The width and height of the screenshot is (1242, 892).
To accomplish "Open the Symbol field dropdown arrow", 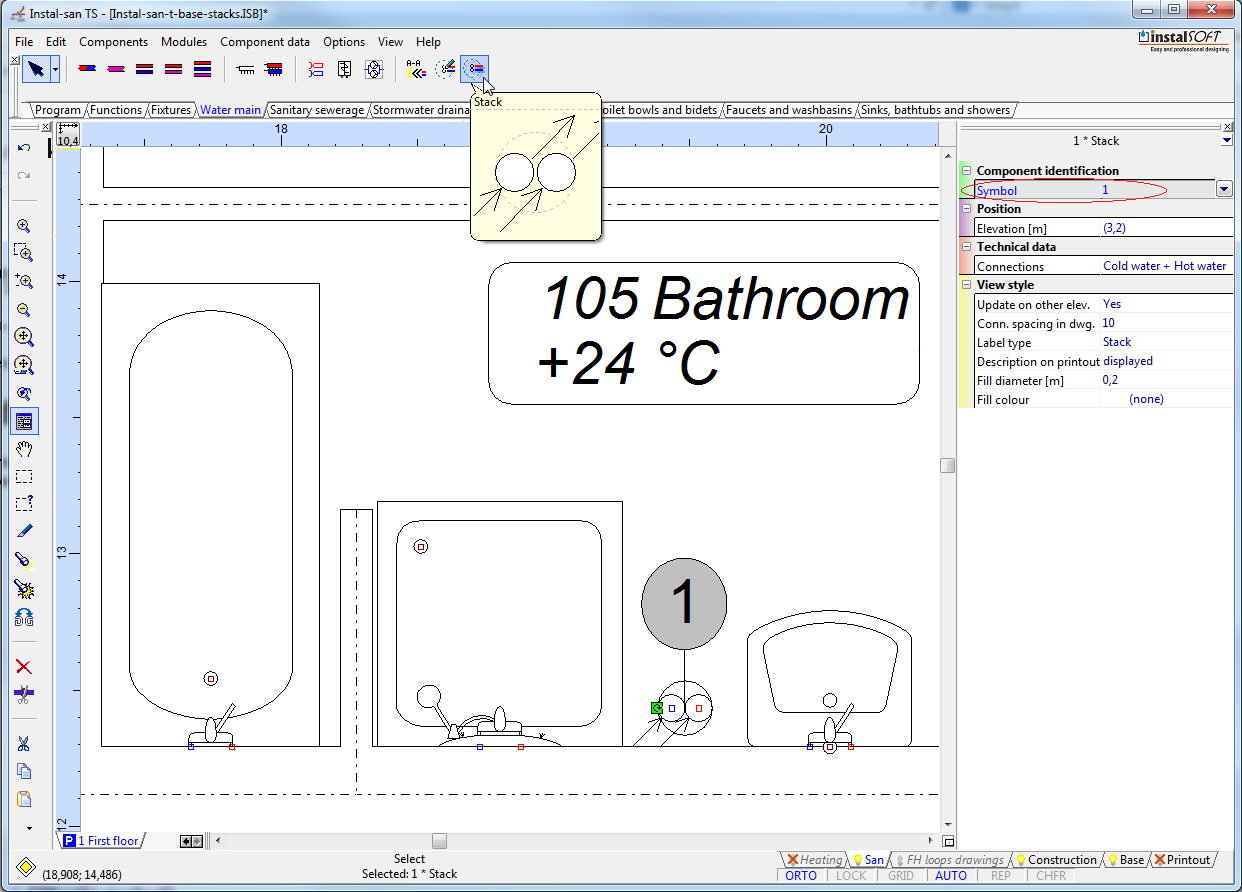I will 1224,190.
